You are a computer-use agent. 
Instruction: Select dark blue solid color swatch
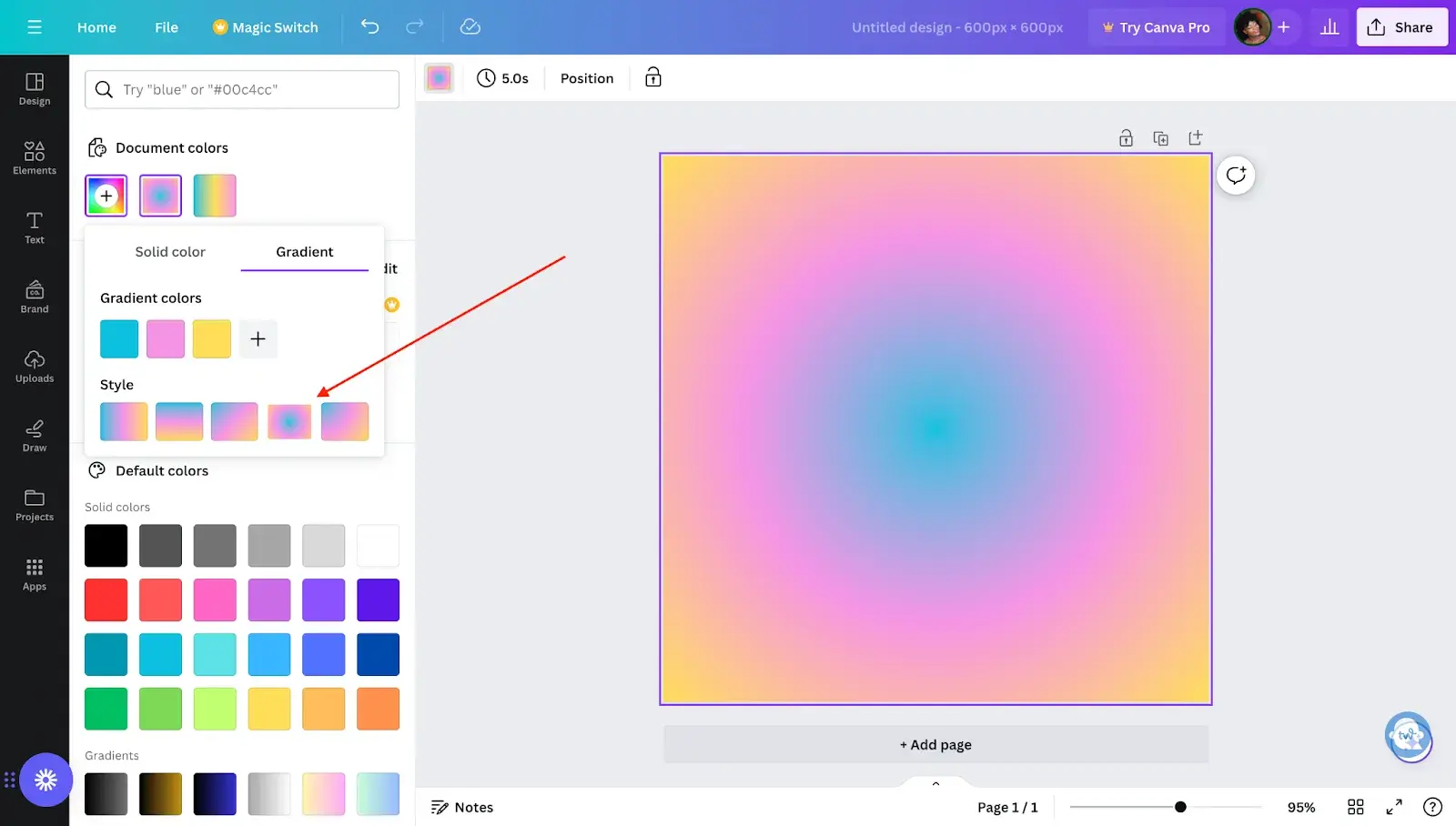[x=379, y=655]
